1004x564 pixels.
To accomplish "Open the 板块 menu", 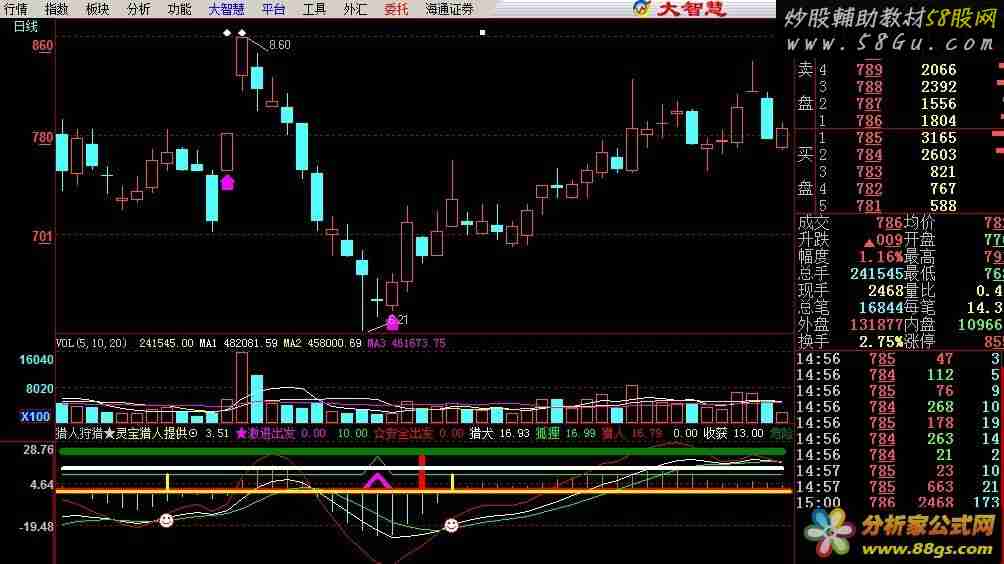I will tap(97, 9).
